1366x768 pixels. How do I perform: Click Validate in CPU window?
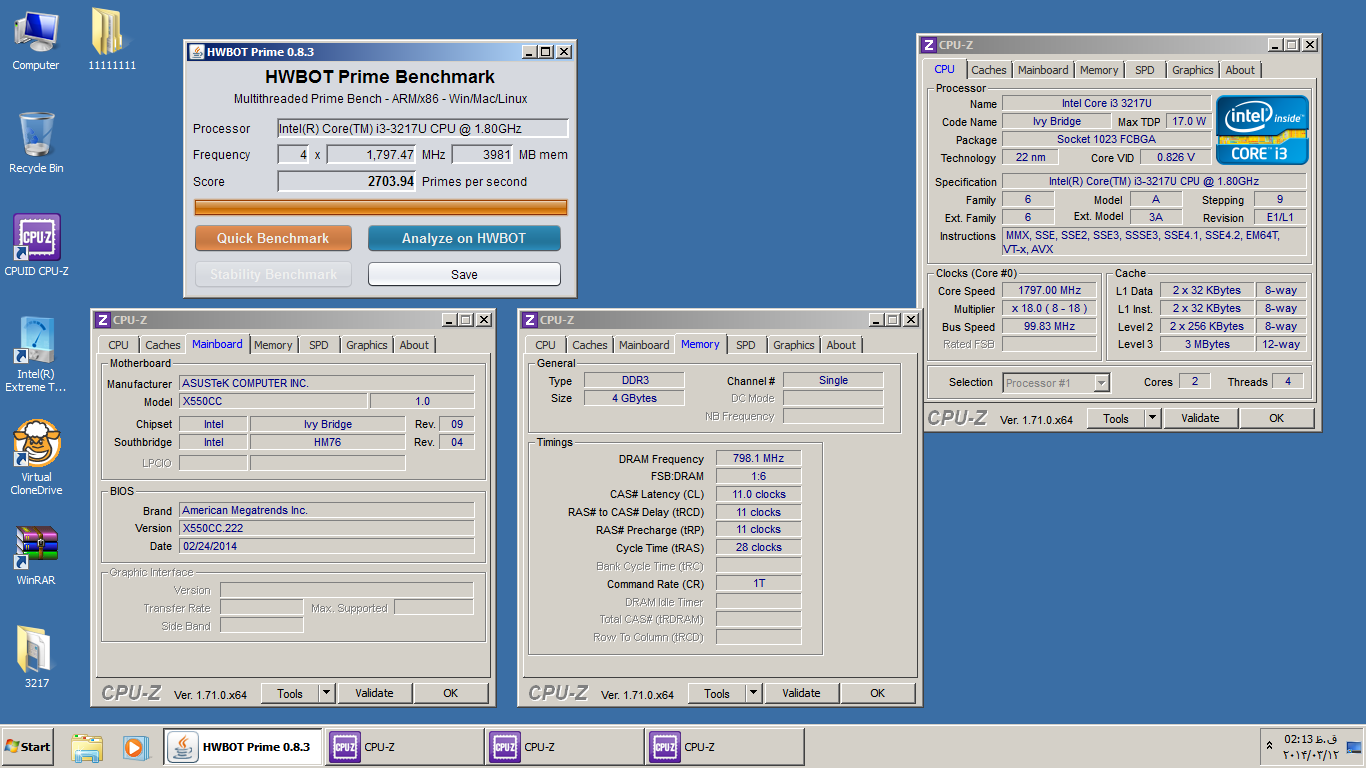click(1201, 418)
